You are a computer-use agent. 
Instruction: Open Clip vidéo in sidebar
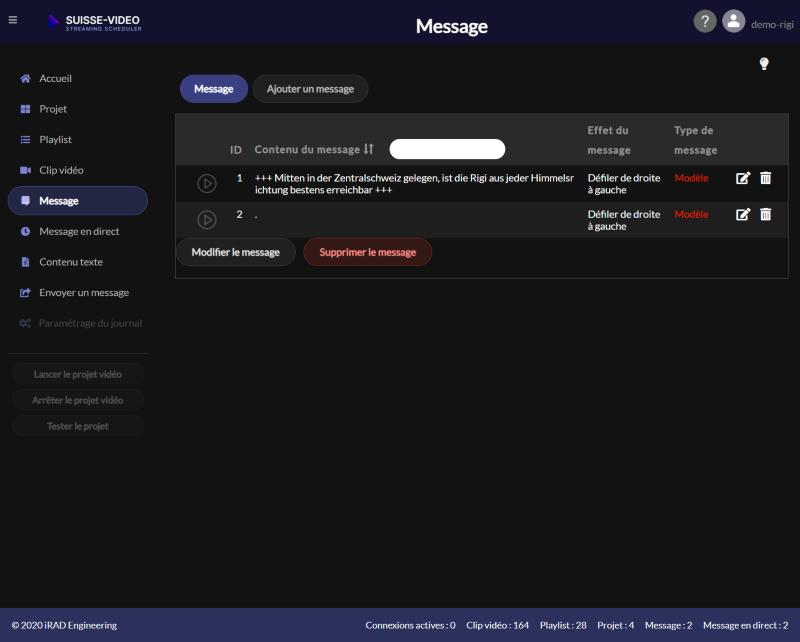click(78, 170)
